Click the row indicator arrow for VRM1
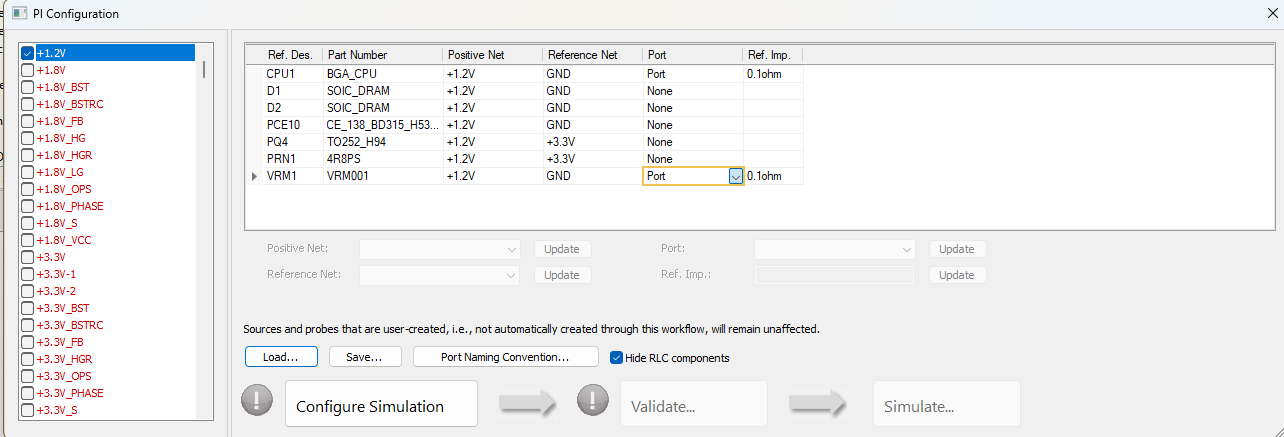Image resolution: width=1284 pixels, height=437 pixels. coord(254,176)
